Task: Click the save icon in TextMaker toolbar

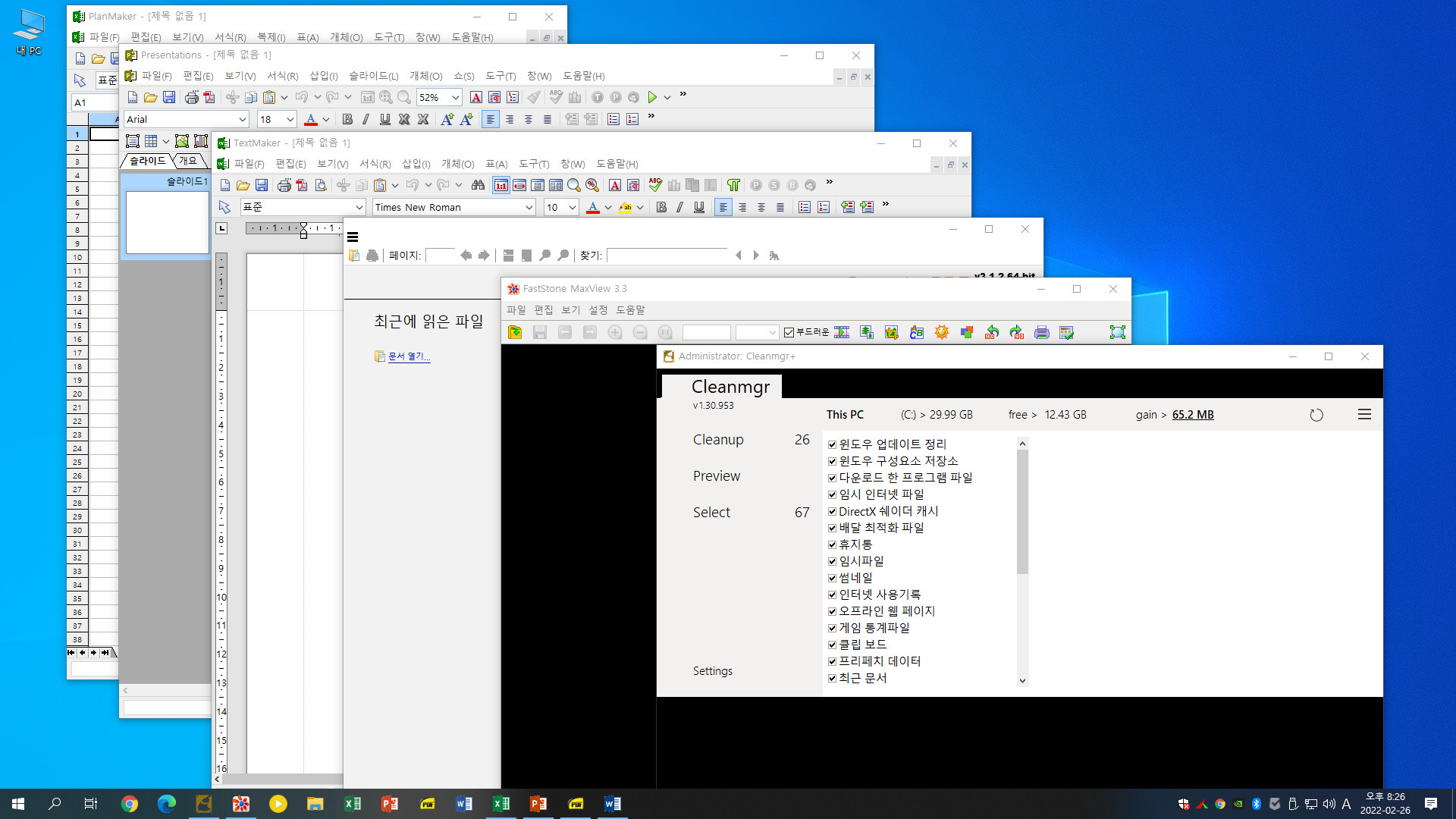Action: click(x=262, y=185)
